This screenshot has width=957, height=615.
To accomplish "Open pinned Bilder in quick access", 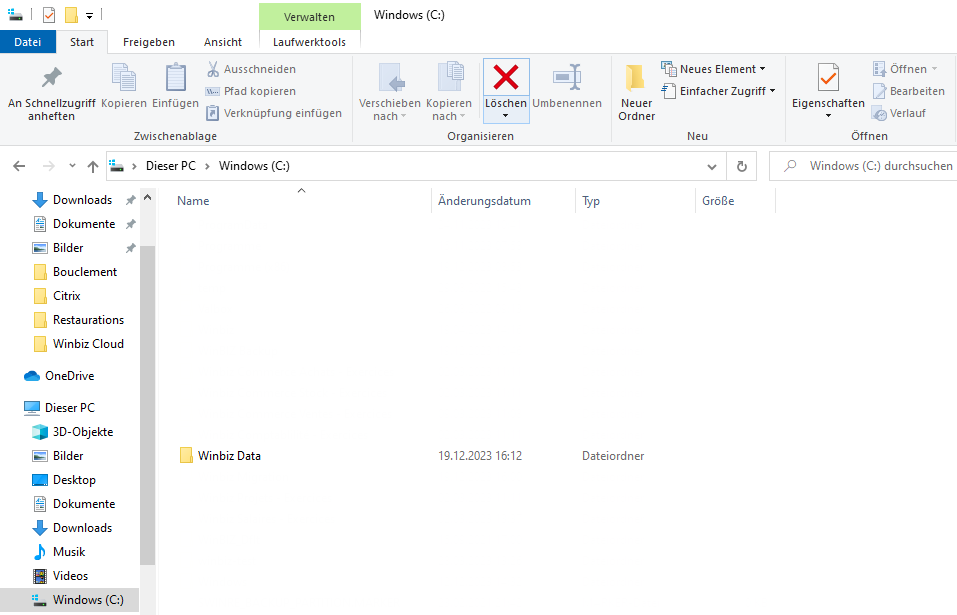I will (68, 248).
